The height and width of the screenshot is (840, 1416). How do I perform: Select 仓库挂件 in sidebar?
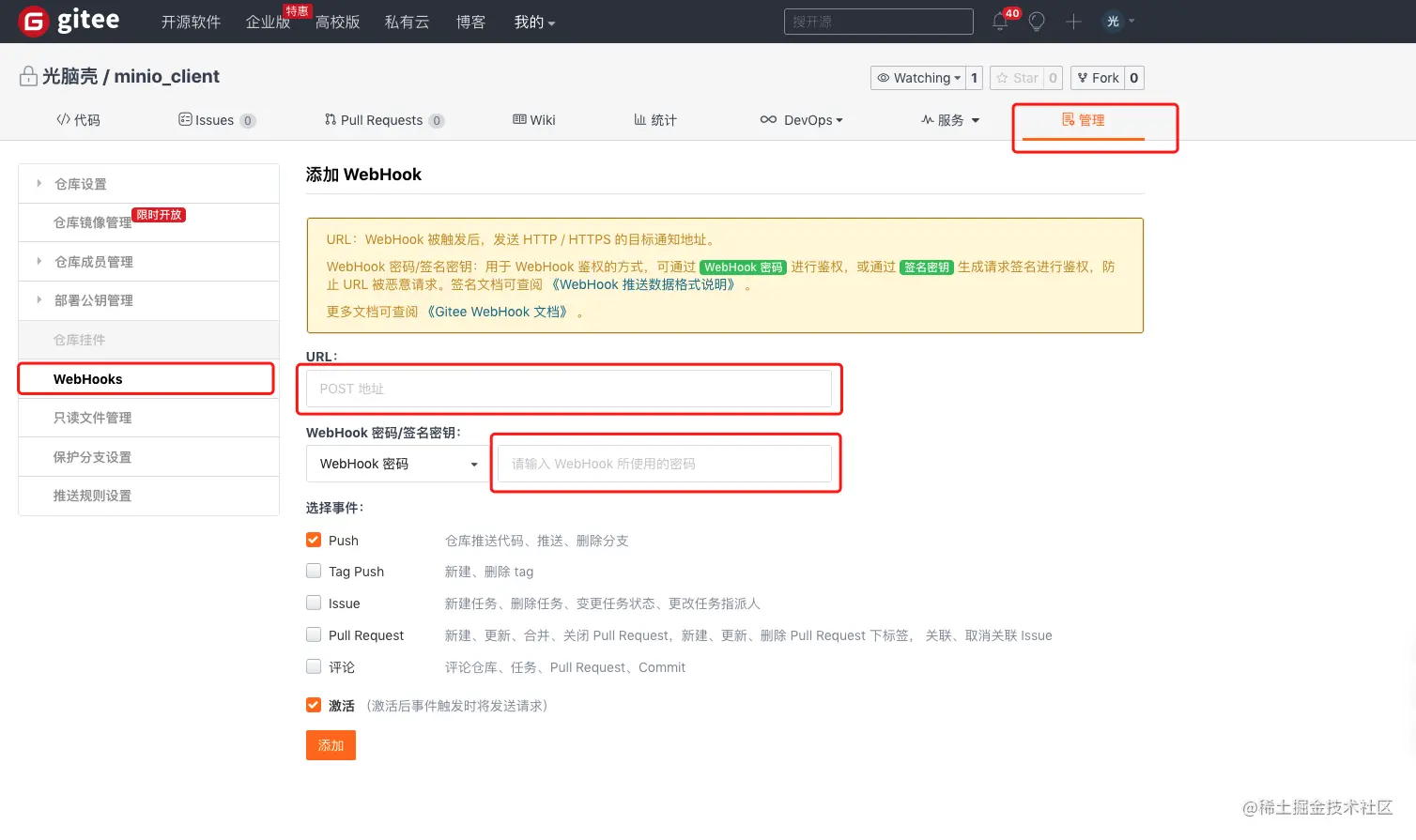click(149, 340)
